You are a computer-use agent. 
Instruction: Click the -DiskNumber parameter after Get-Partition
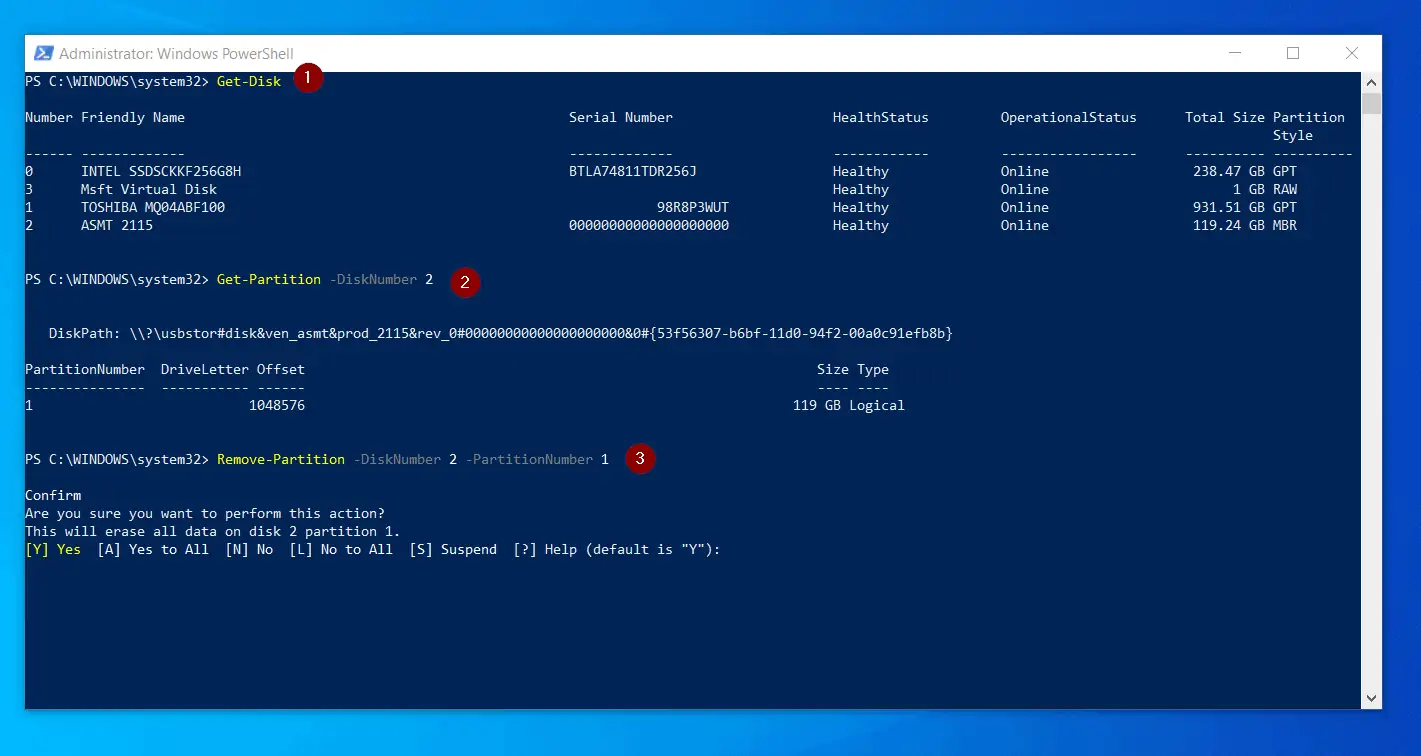pyautogui.click(x=373, y=279)
